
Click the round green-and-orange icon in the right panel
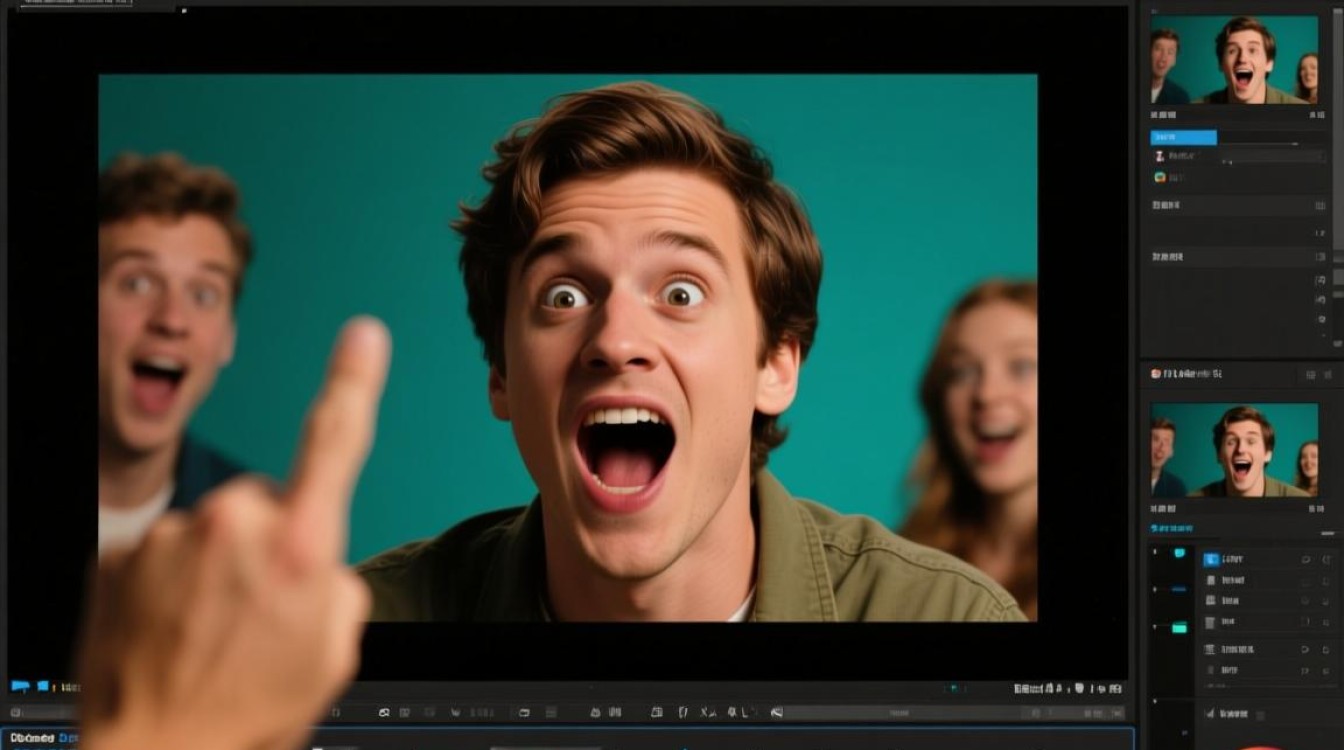[x=1159, y=177]
